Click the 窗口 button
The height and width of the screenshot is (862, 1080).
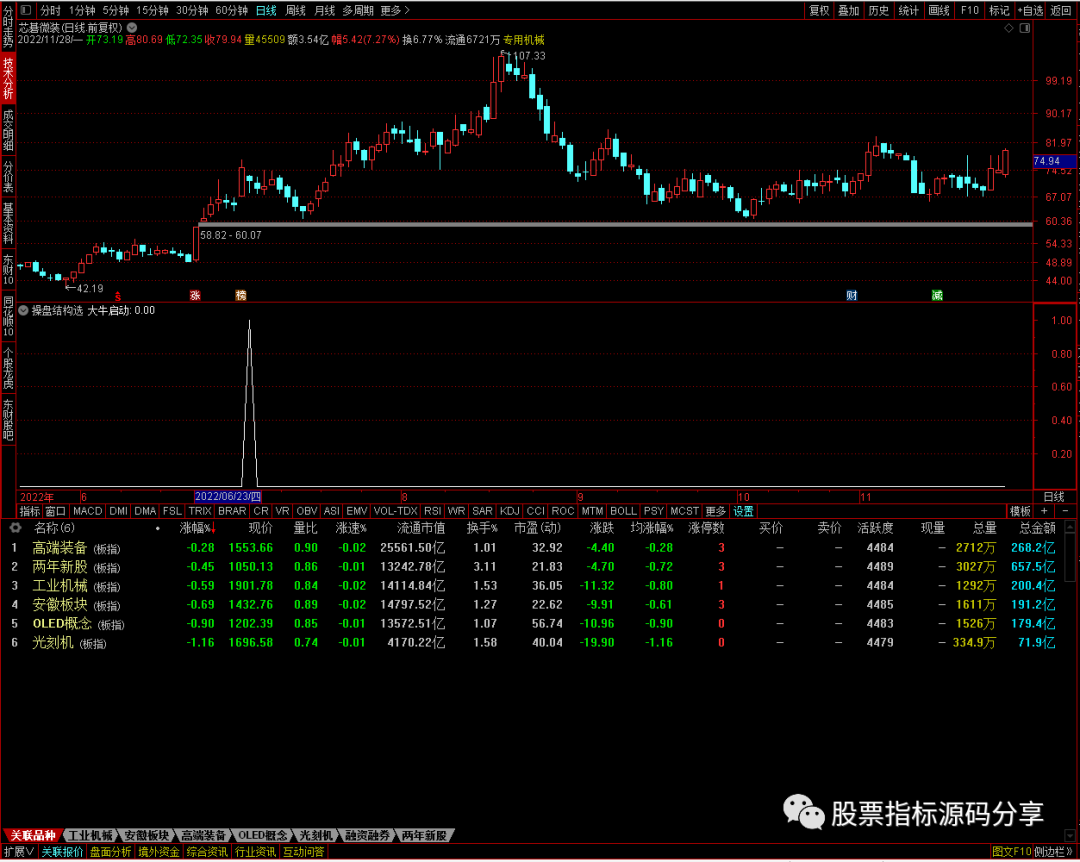(x=55, y=511)
